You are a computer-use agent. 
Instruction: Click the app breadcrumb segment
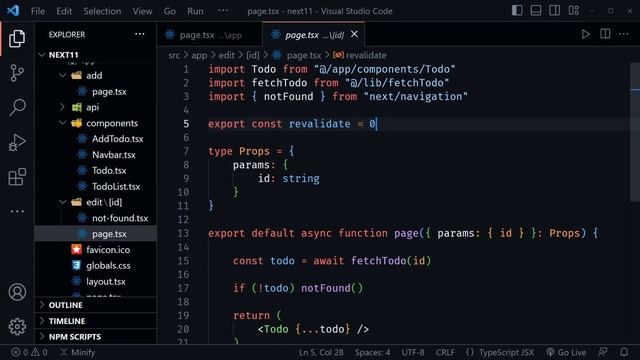199,55
